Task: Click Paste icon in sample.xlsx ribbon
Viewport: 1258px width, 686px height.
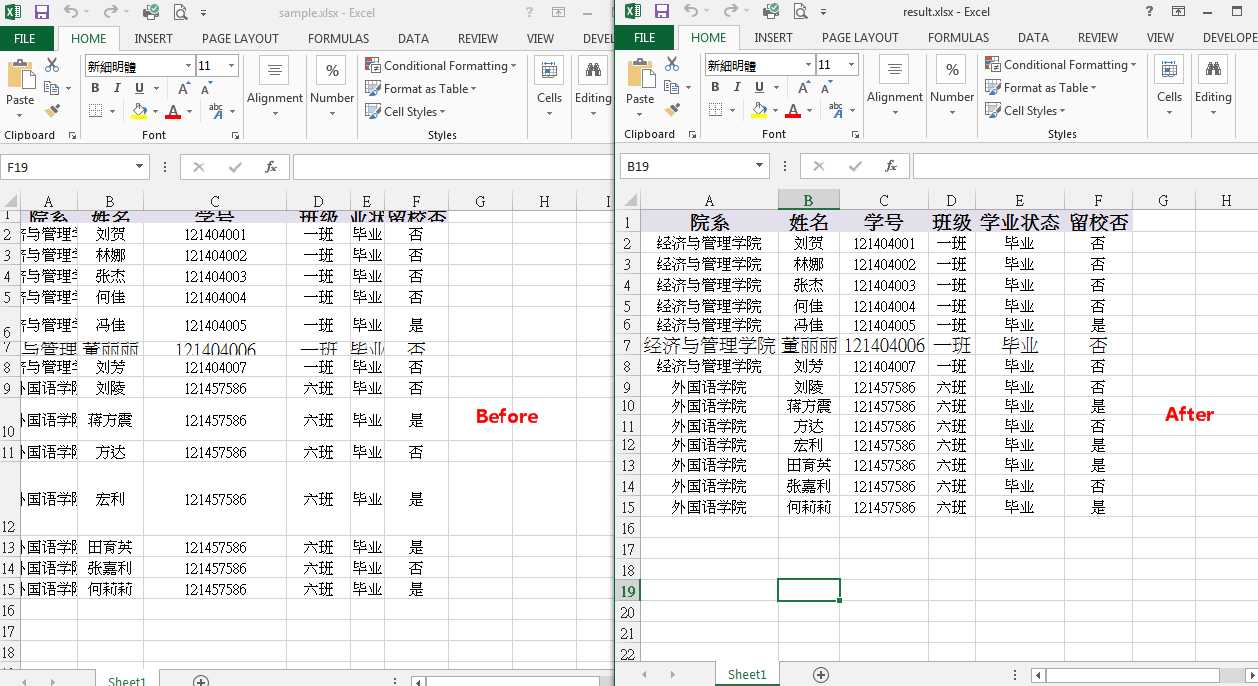Action: coord(20,75)
